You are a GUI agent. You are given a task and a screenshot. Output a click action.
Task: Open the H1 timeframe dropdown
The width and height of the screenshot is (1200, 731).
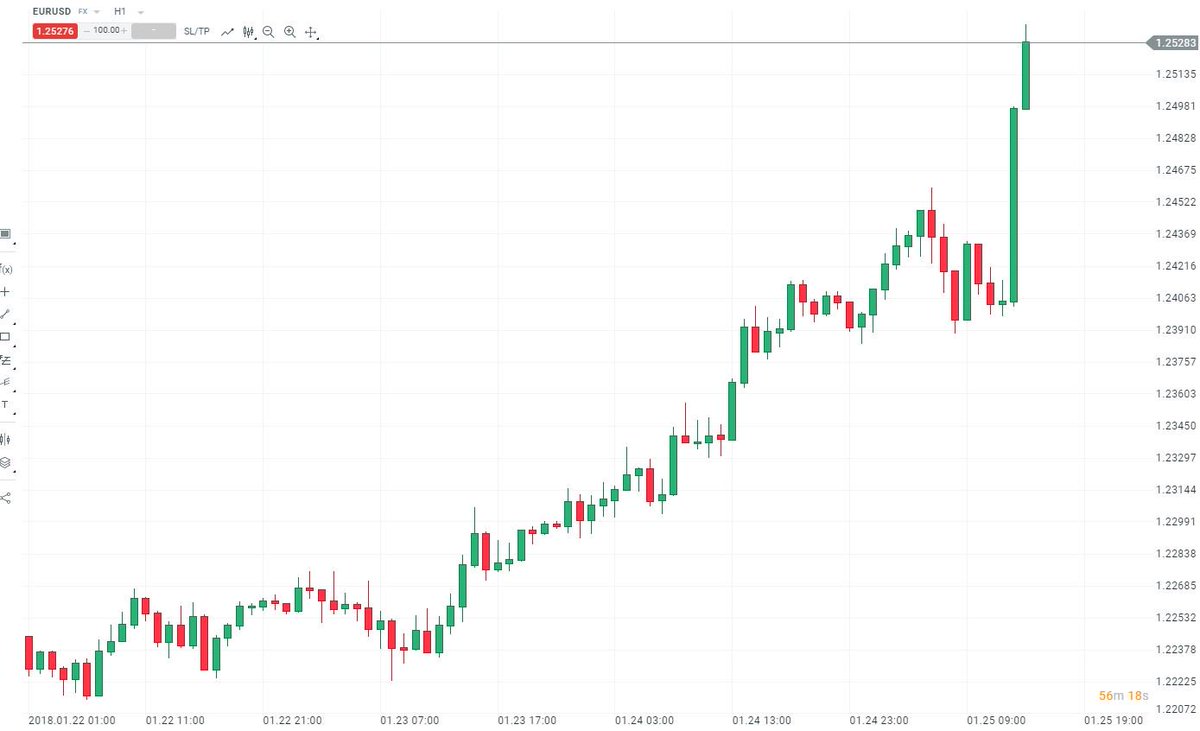coord(141,12)
